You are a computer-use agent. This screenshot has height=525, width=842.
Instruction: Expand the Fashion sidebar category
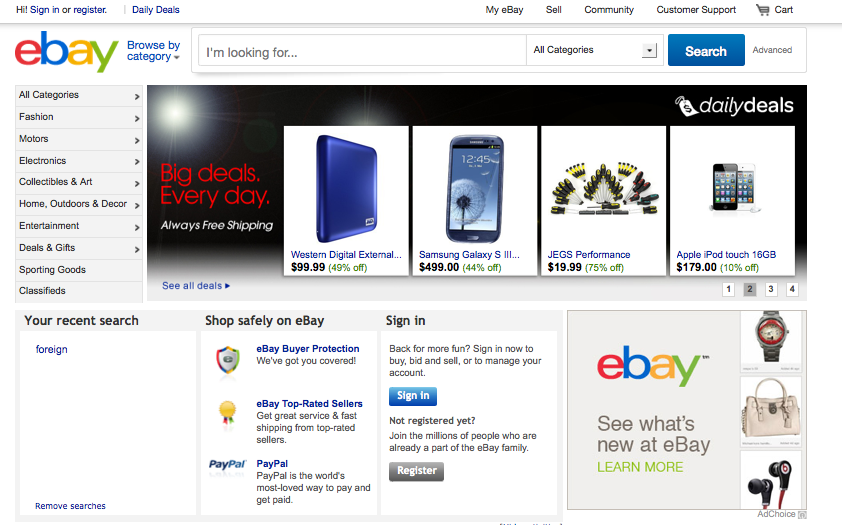click(79, 117)
